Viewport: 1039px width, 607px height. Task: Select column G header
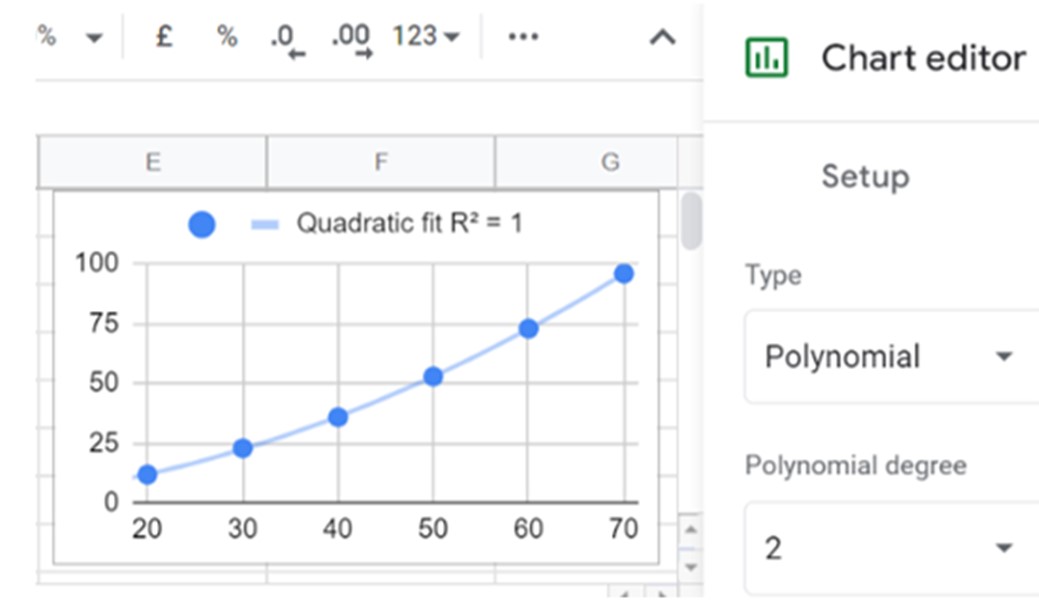tap(586, 162)
